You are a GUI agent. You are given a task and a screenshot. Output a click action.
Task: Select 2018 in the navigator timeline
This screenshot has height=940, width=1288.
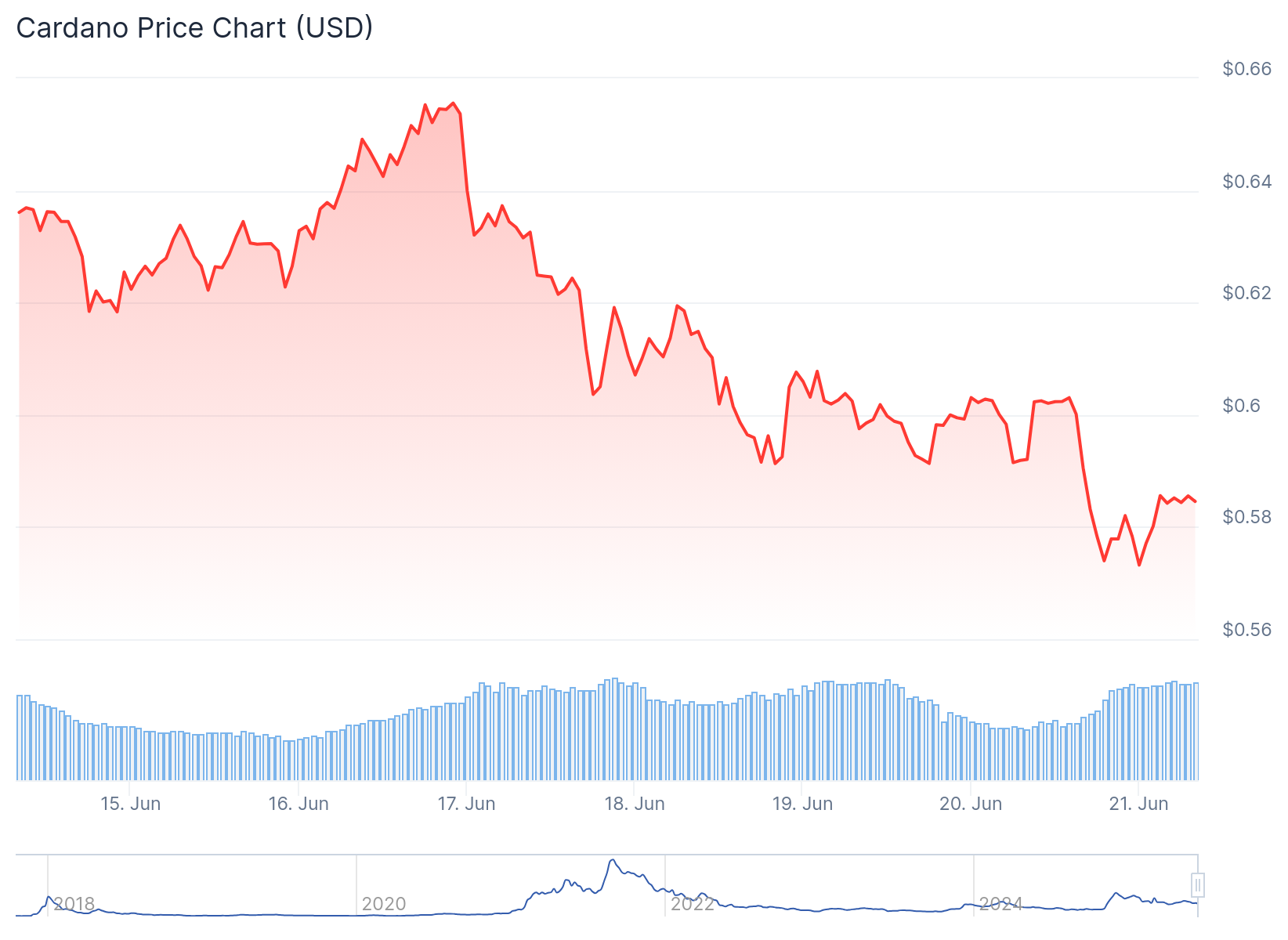pyautogui.click(x=74, y=904)
